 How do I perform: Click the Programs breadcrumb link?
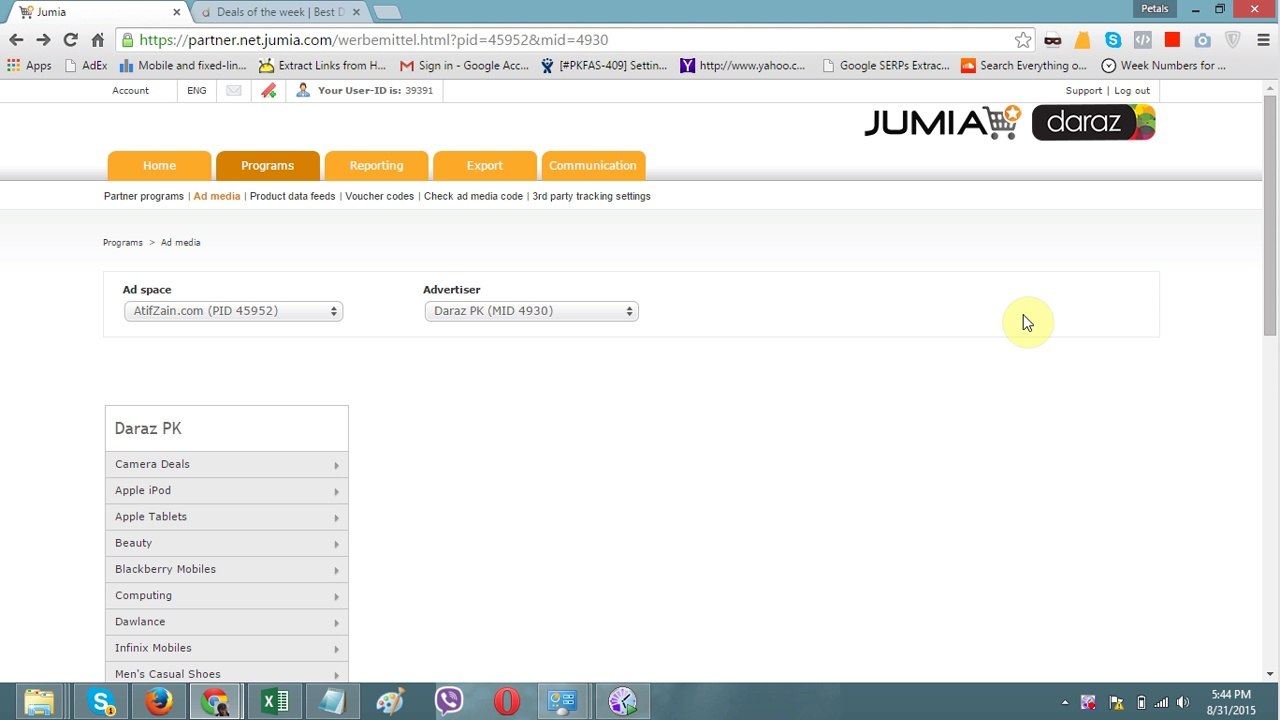click(x=123, y=243)
